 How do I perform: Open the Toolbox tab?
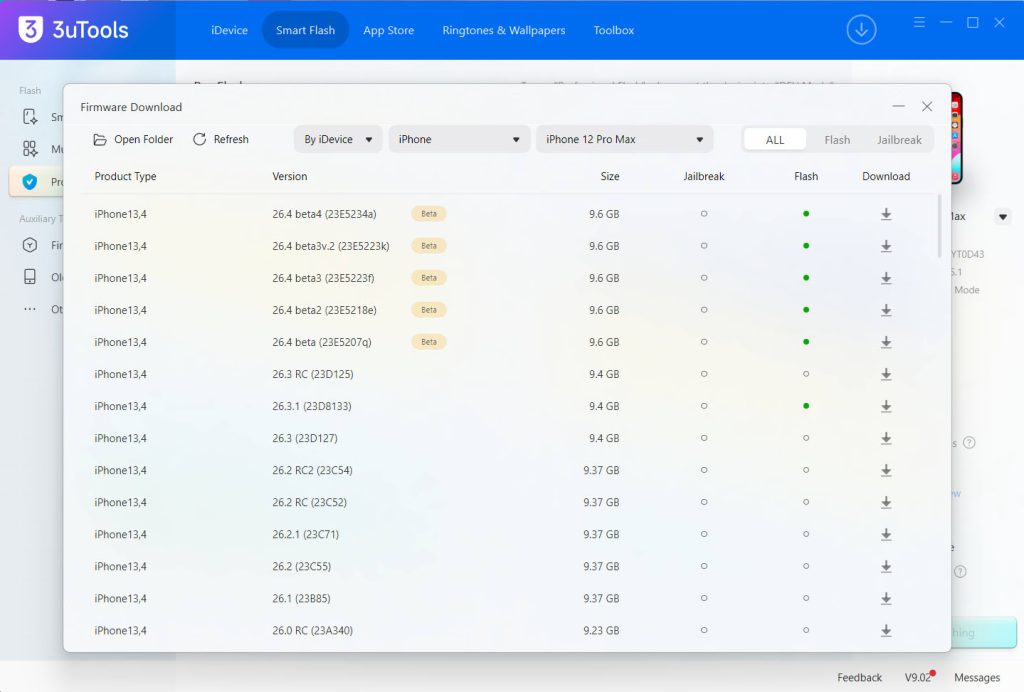[613, 30]
